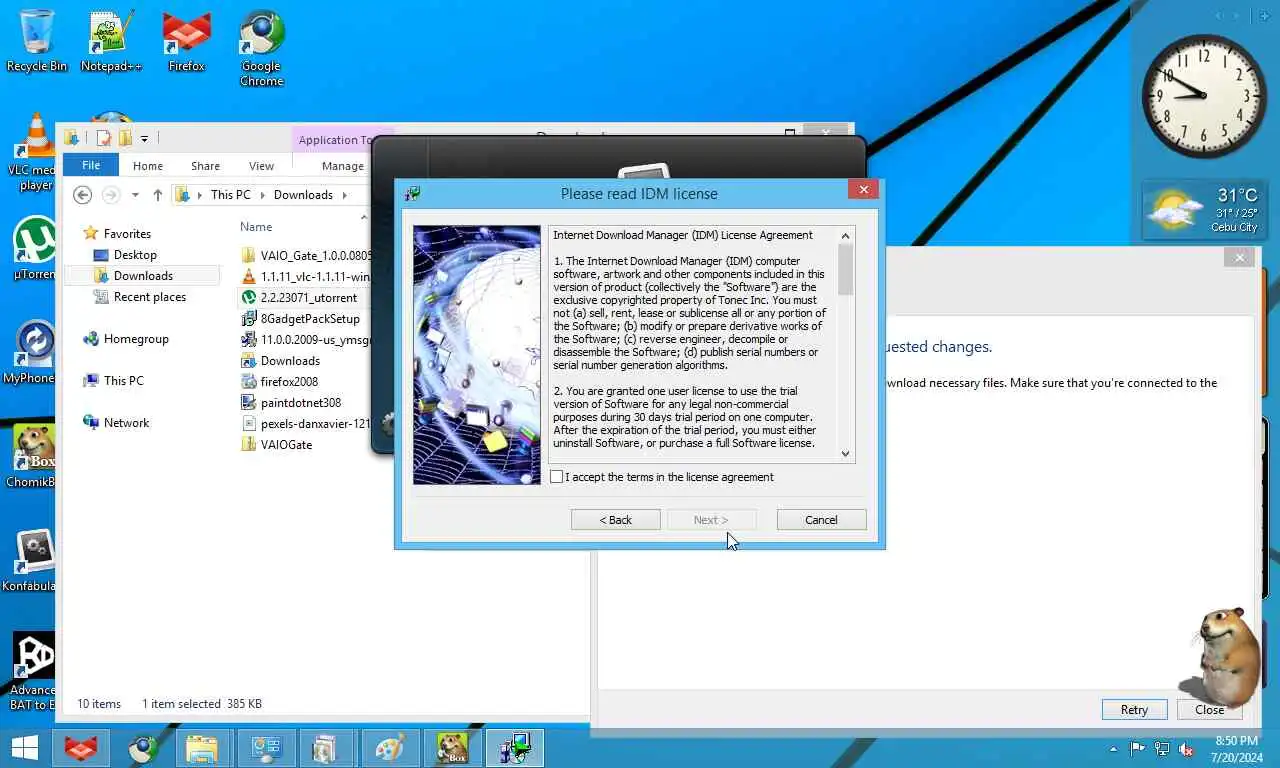Click the Retry button in background dialog
Image resolution: width=1280 pixels, height=768 pixels.
coord(1134,709)
